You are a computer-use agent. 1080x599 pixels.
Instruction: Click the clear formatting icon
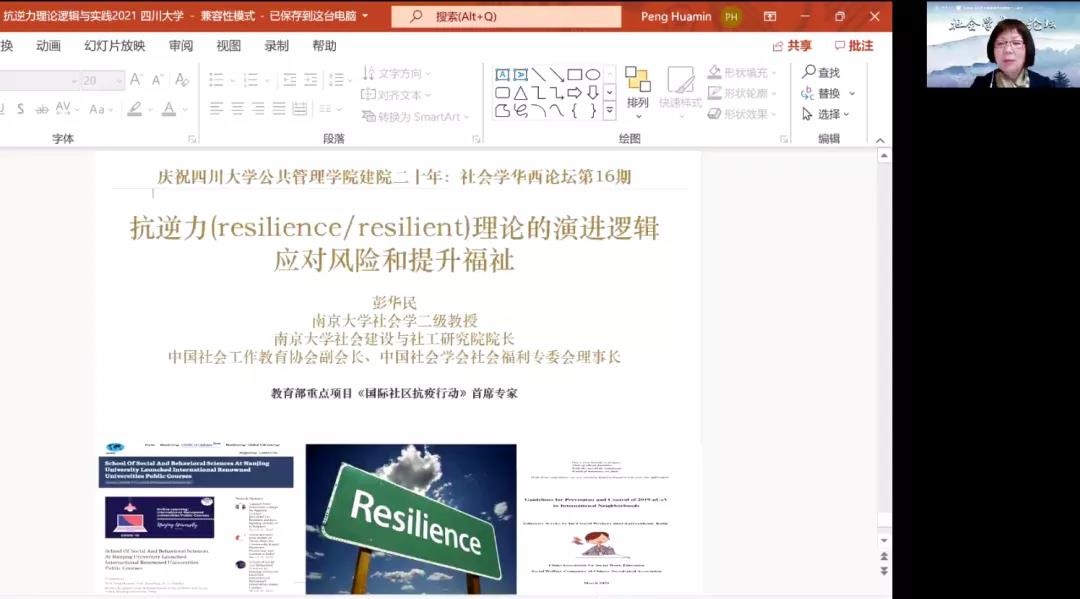click(x=182, y=80)
